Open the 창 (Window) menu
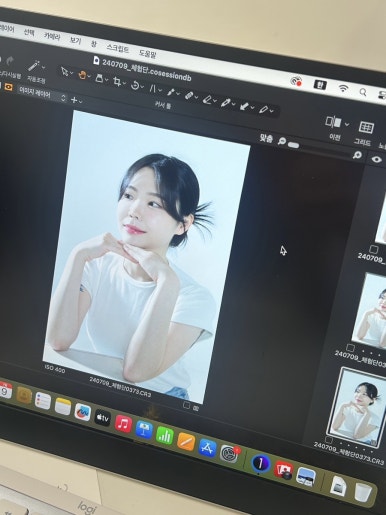This screenshot has height=515, width=386. pyautogui.click(x=94, y=43)
